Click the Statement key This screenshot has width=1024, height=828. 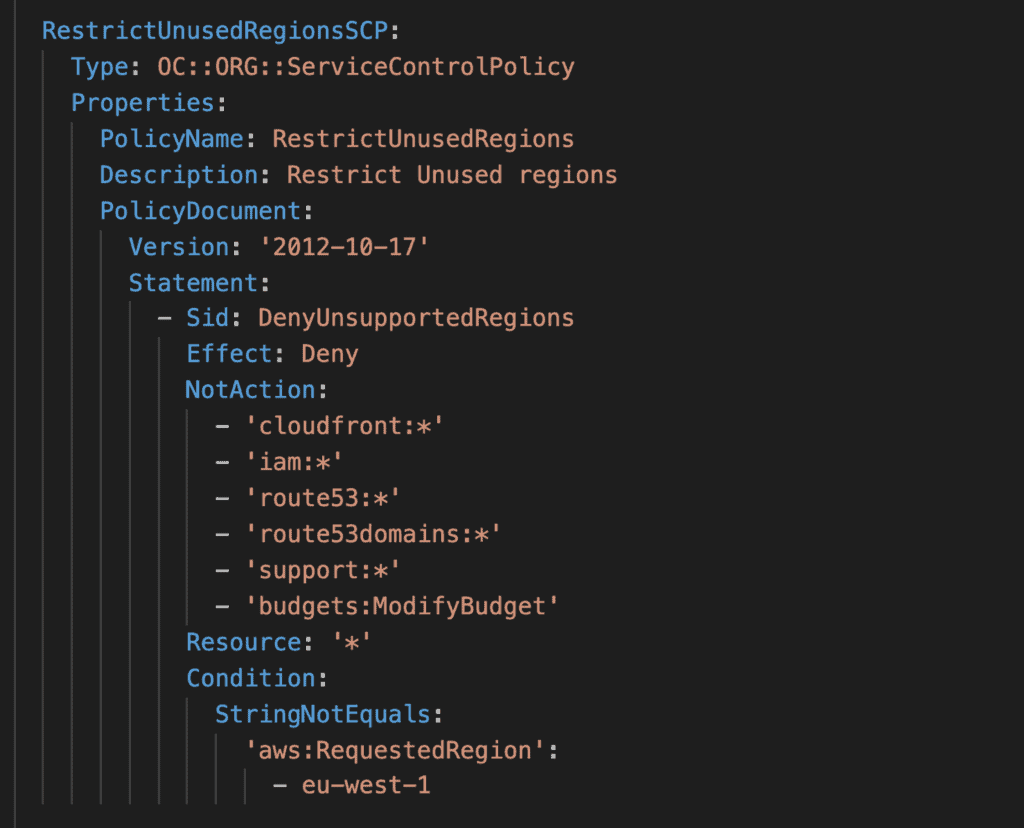click(x=193, y=283)
